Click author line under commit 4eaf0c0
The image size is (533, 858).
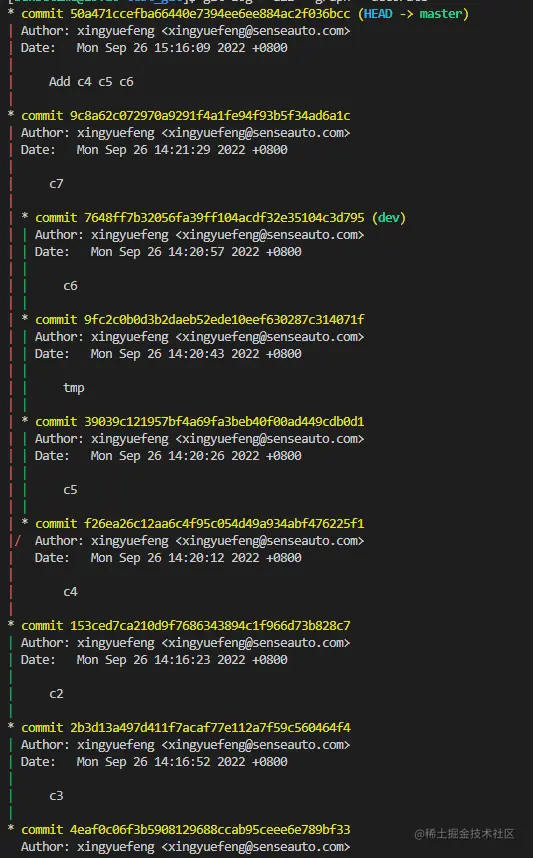186,847
